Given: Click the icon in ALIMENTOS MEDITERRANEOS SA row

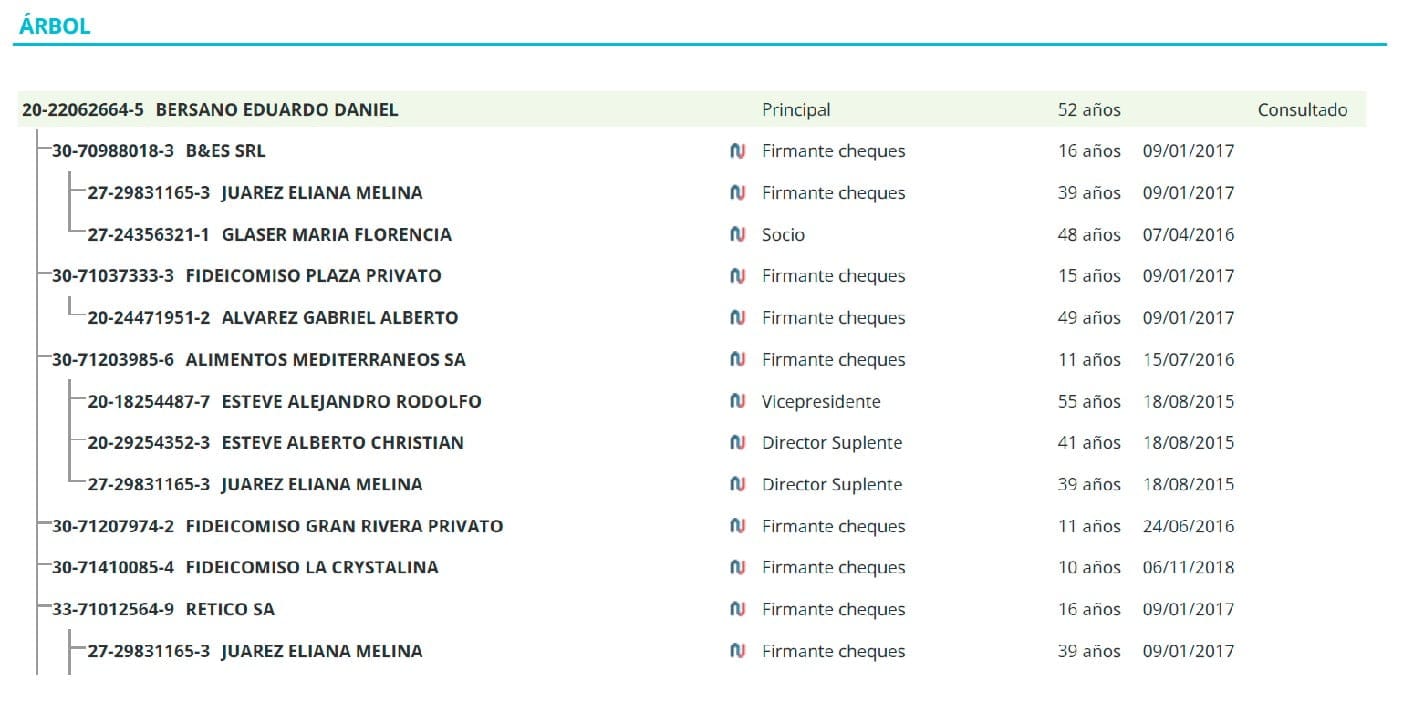Looking at the screenshot, I should [x=737, y=360].
